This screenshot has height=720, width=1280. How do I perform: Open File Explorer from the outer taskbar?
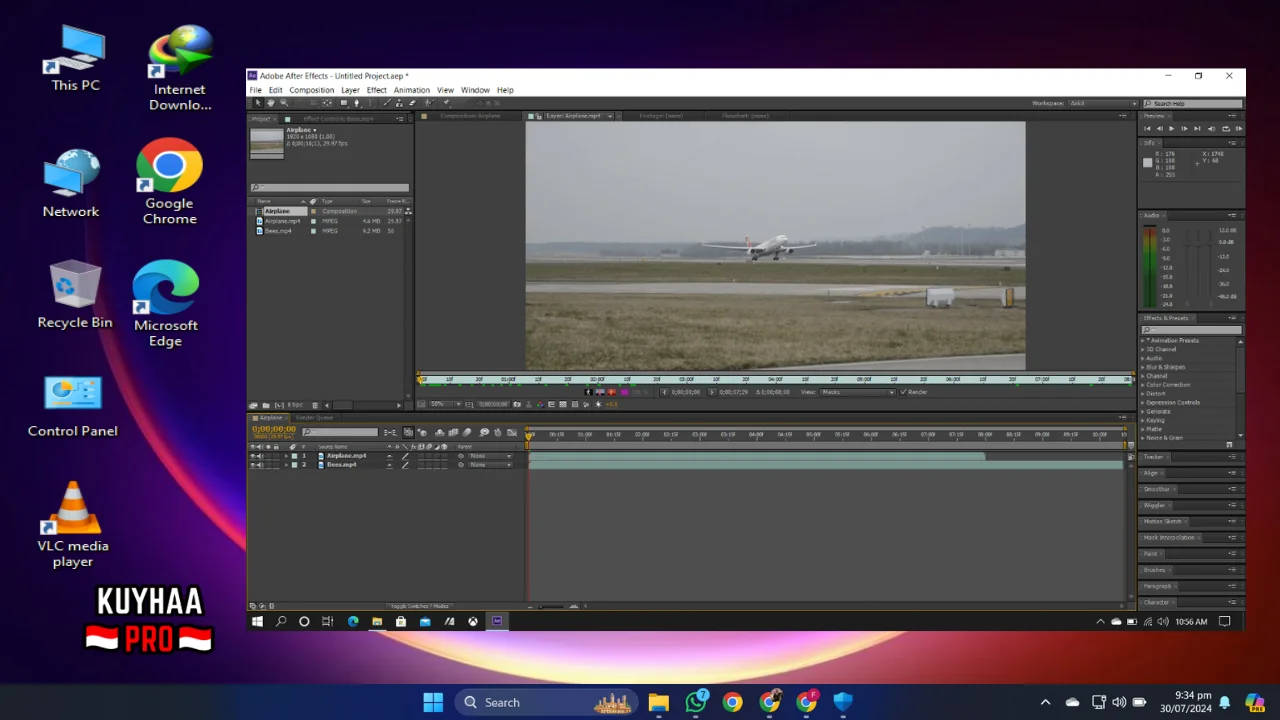click(x=658, y=702)
